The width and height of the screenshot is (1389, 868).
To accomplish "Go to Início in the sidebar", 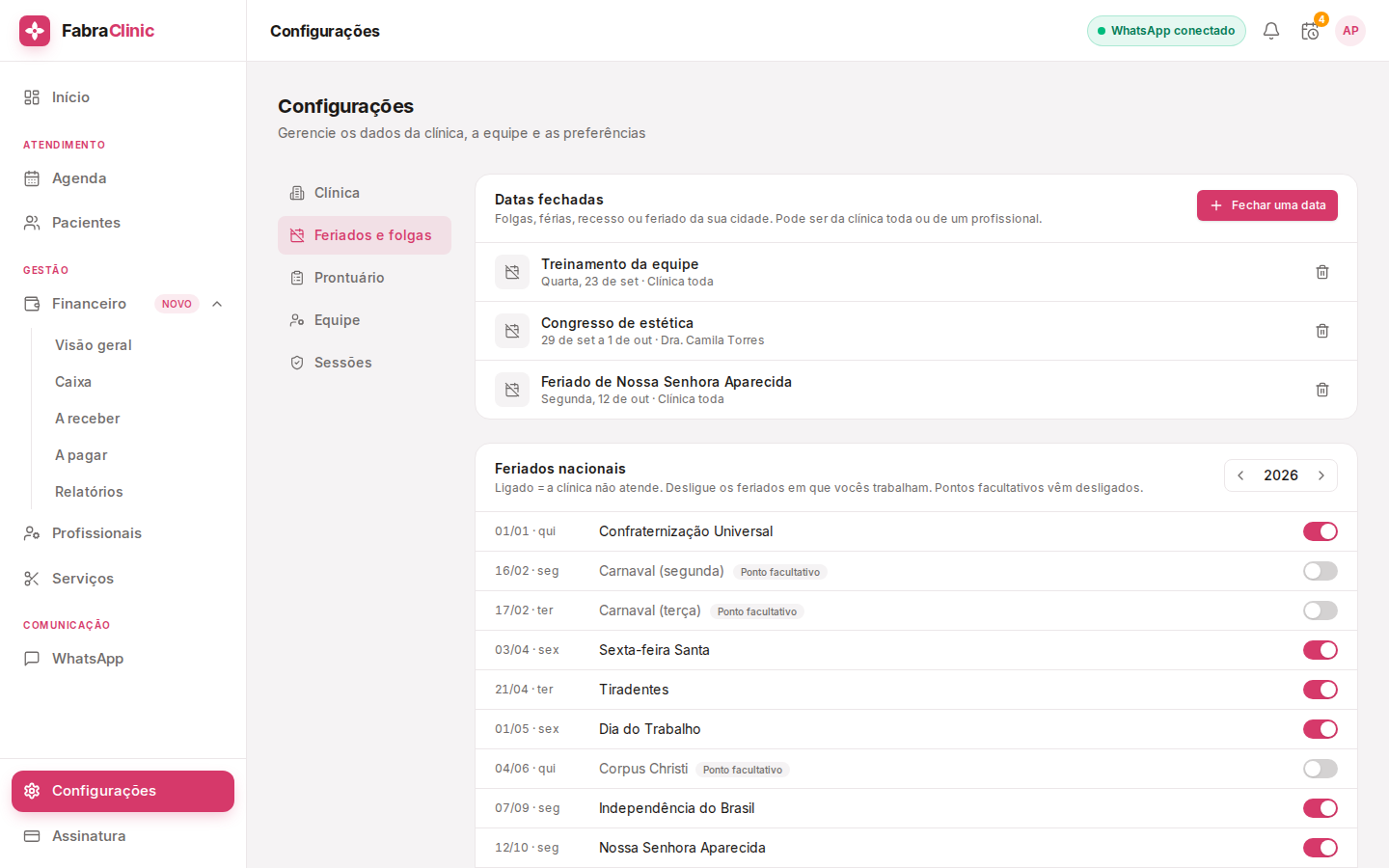I will 123,97.
